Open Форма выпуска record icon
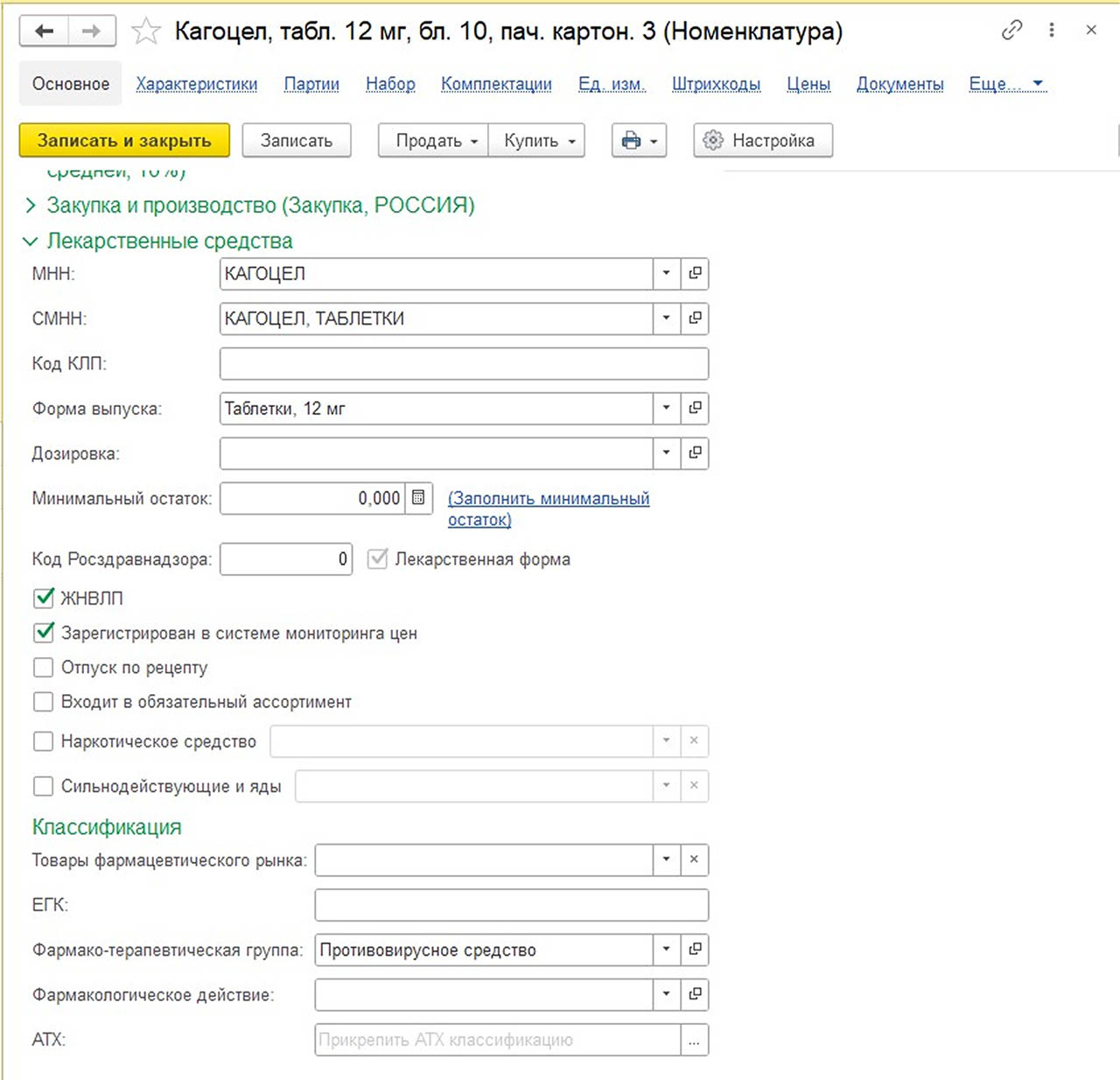Screen dimensions: 1120x1080 click(x=695, y=408)
